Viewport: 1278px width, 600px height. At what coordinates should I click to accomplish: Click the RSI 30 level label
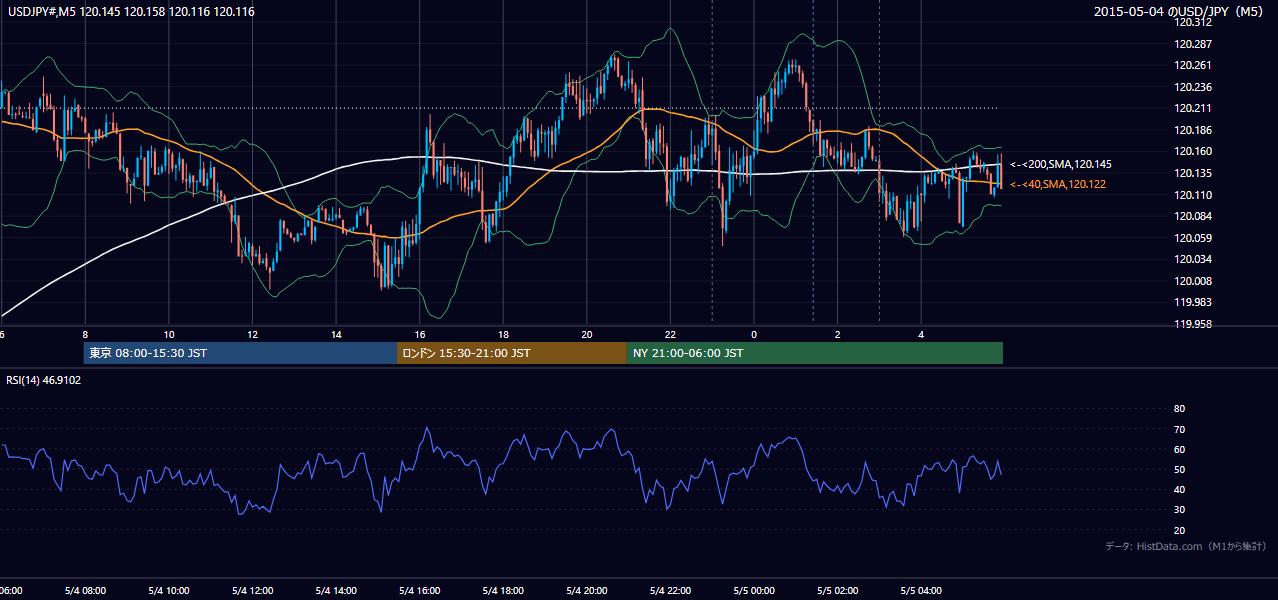pyautogui.click(x=1179, y=510)
